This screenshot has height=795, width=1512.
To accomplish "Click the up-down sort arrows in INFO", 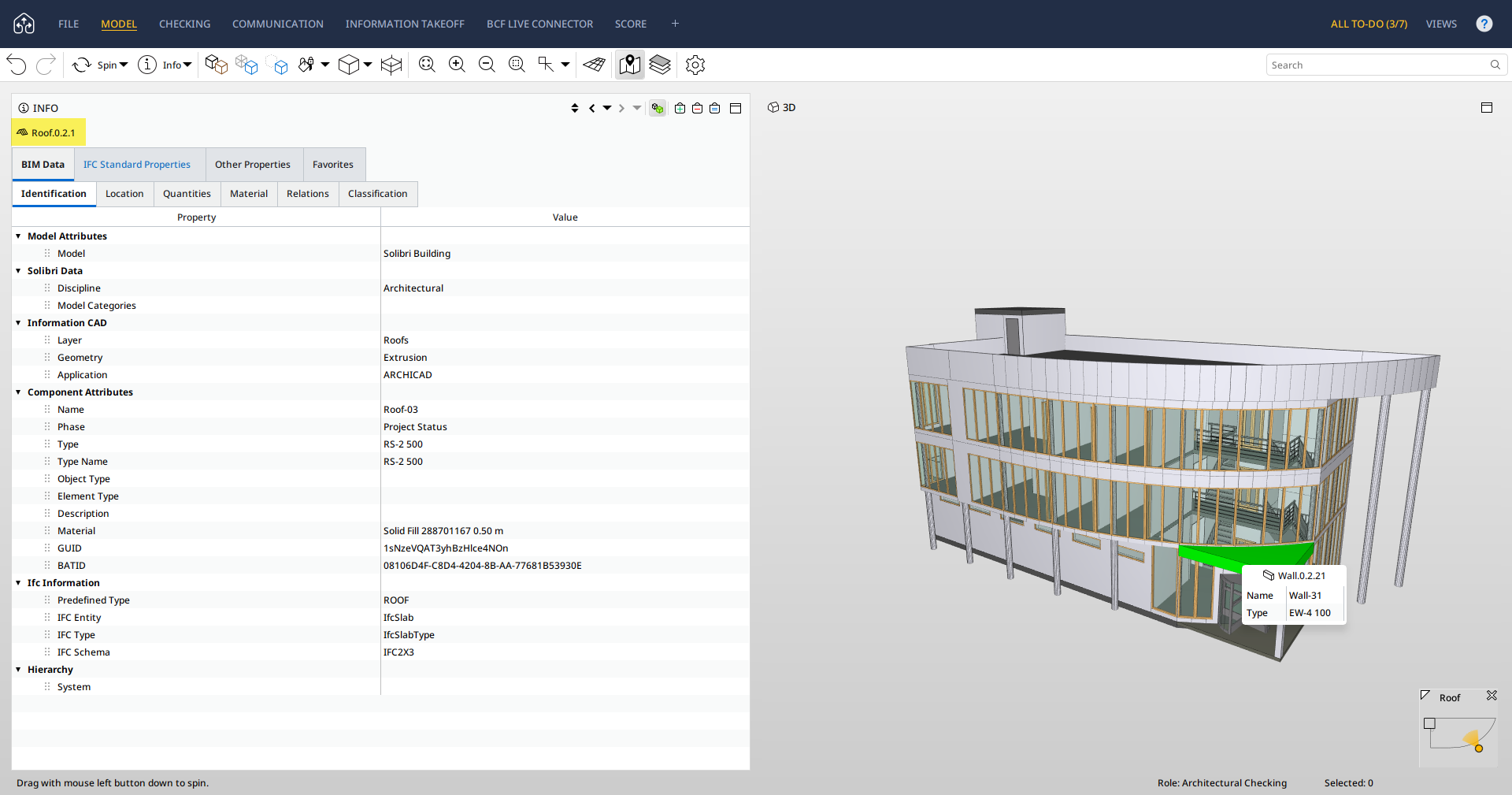I will click(x=575, y=108).
